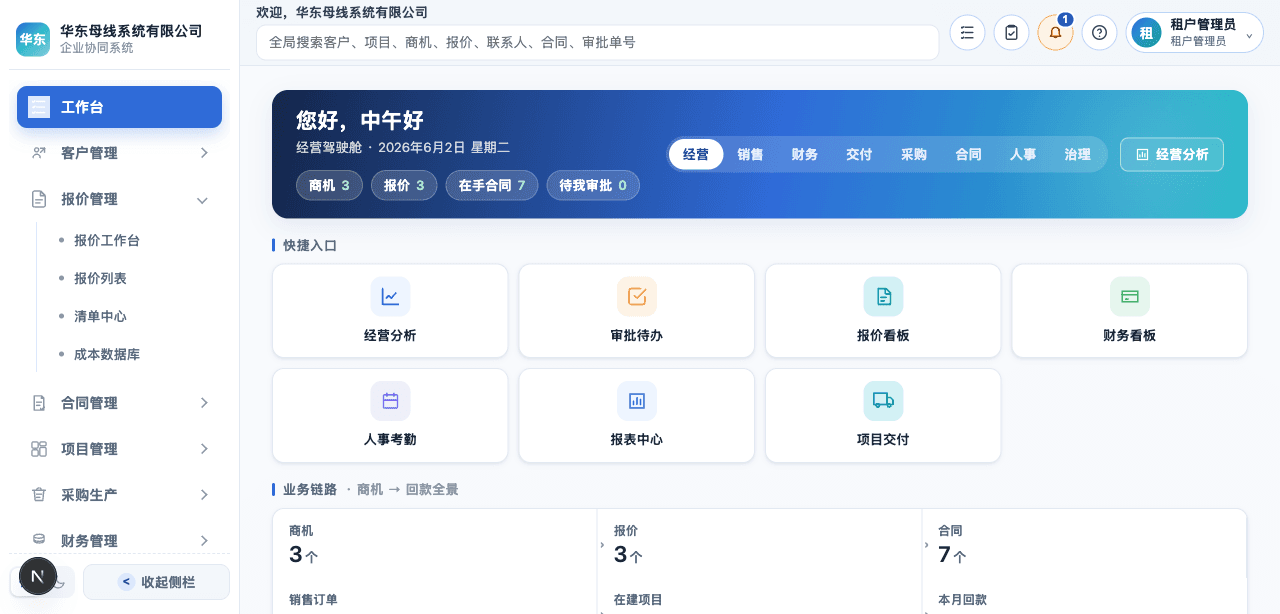Click the 华东 company logo icon
The width and height of the screenshot is (1280, 614).
click(x=33, y=39)
